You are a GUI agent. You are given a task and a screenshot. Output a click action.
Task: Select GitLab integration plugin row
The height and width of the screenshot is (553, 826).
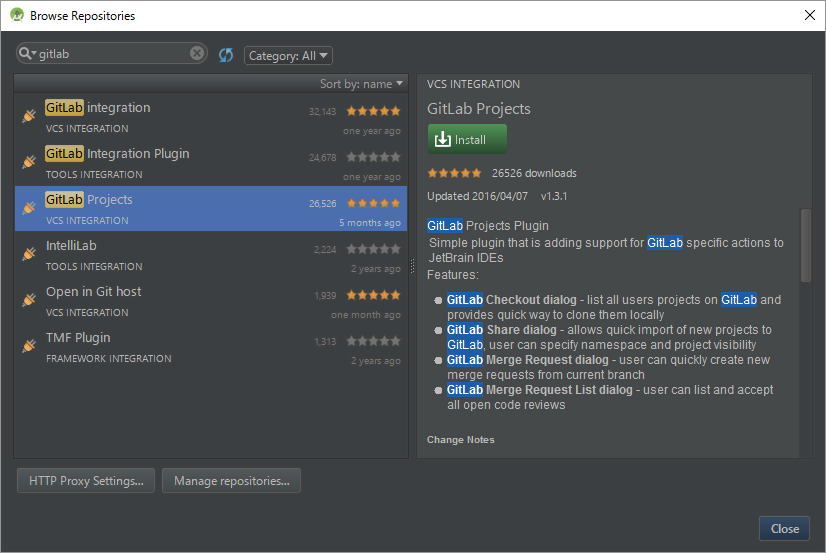click(x=211, y=117)
